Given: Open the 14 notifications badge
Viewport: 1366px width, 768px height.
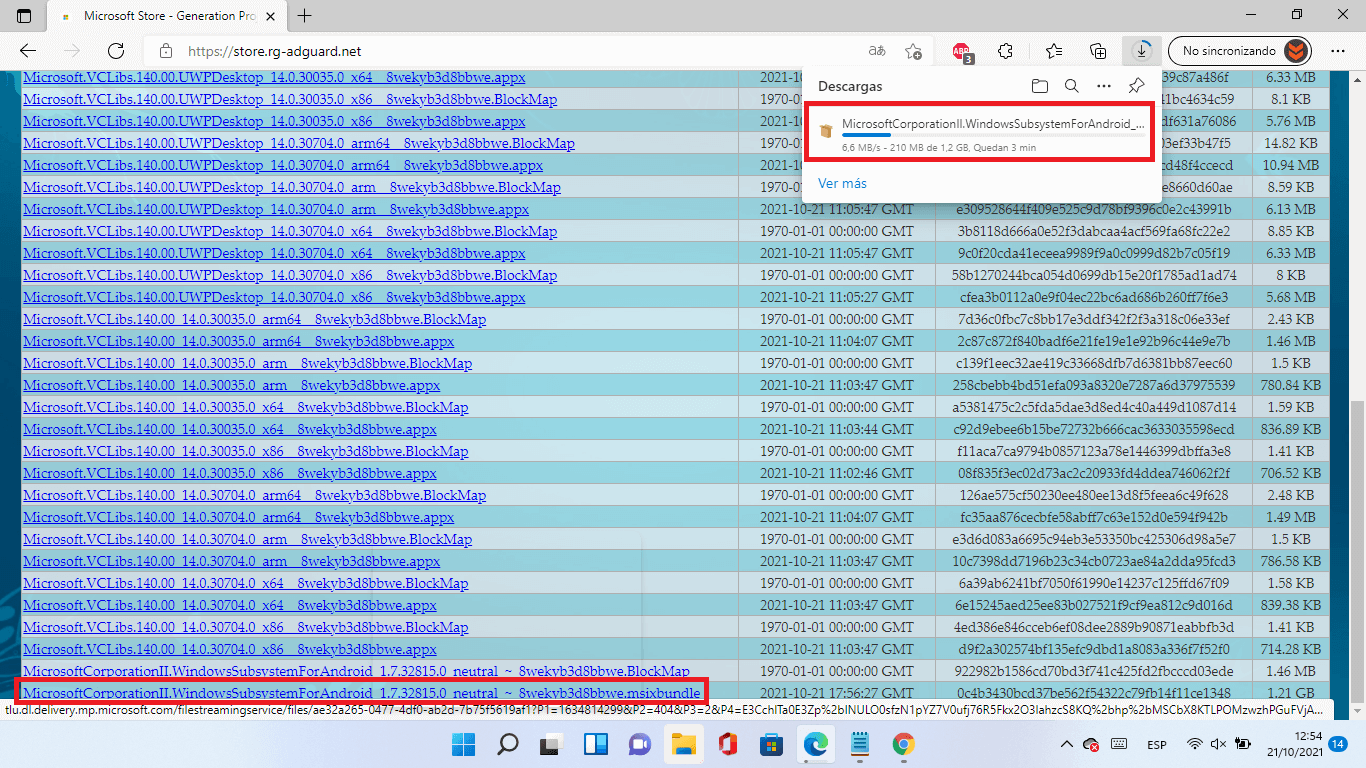Looking at the screenshot, I should pyautogui.click(x=1338, y=744).
